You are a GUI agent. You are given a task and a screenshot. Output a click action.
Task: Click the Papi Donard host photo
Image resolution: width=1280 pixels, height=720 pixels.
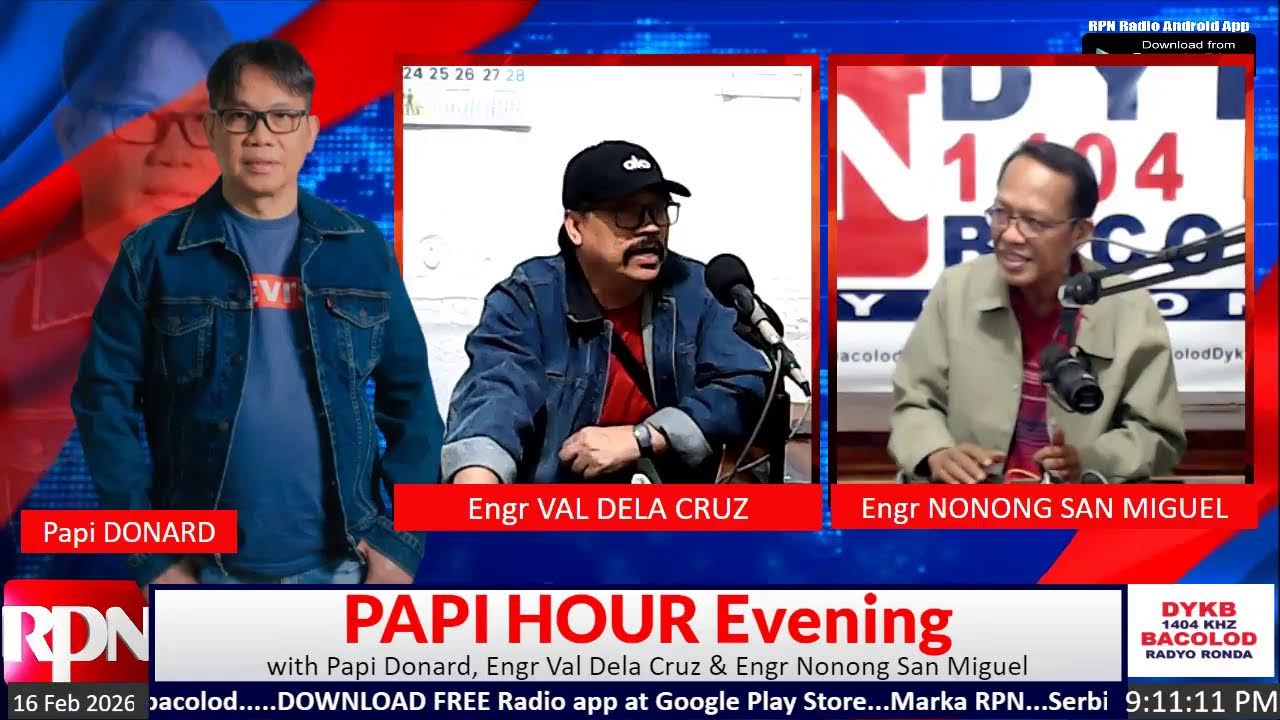point(258,312)
